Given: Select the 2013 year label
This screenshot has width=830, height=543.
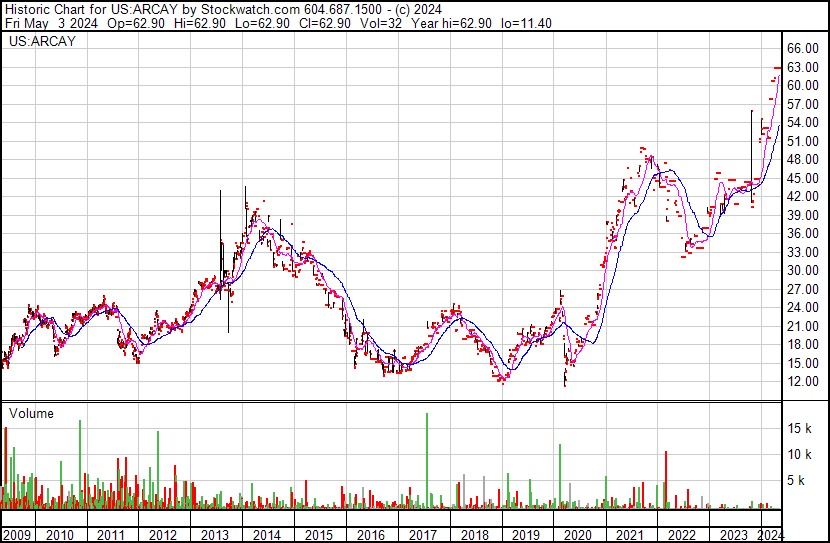Looking at the screenshot, I should coord(214,535).
